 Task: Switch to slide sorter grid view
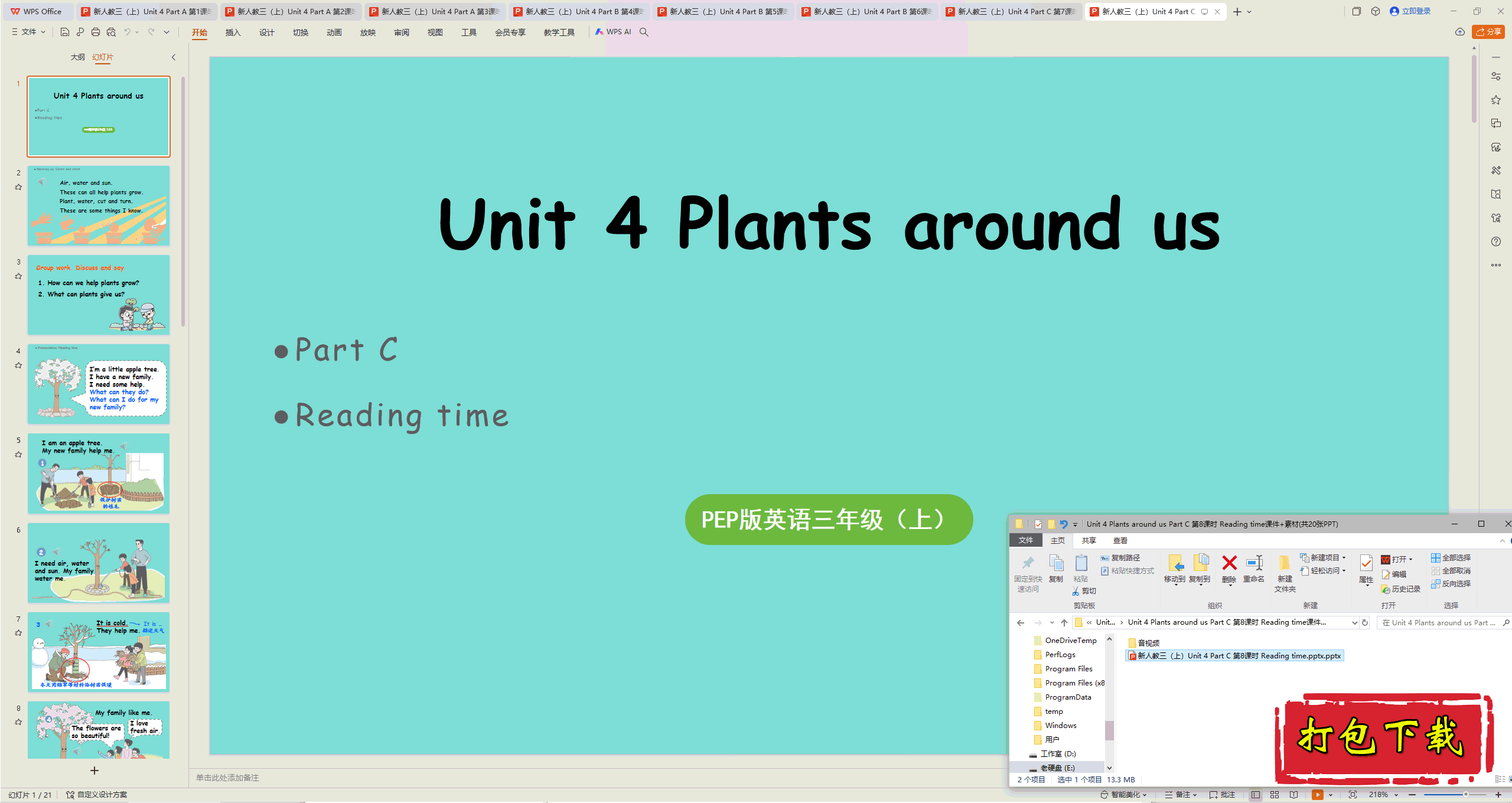point(1275,795)
